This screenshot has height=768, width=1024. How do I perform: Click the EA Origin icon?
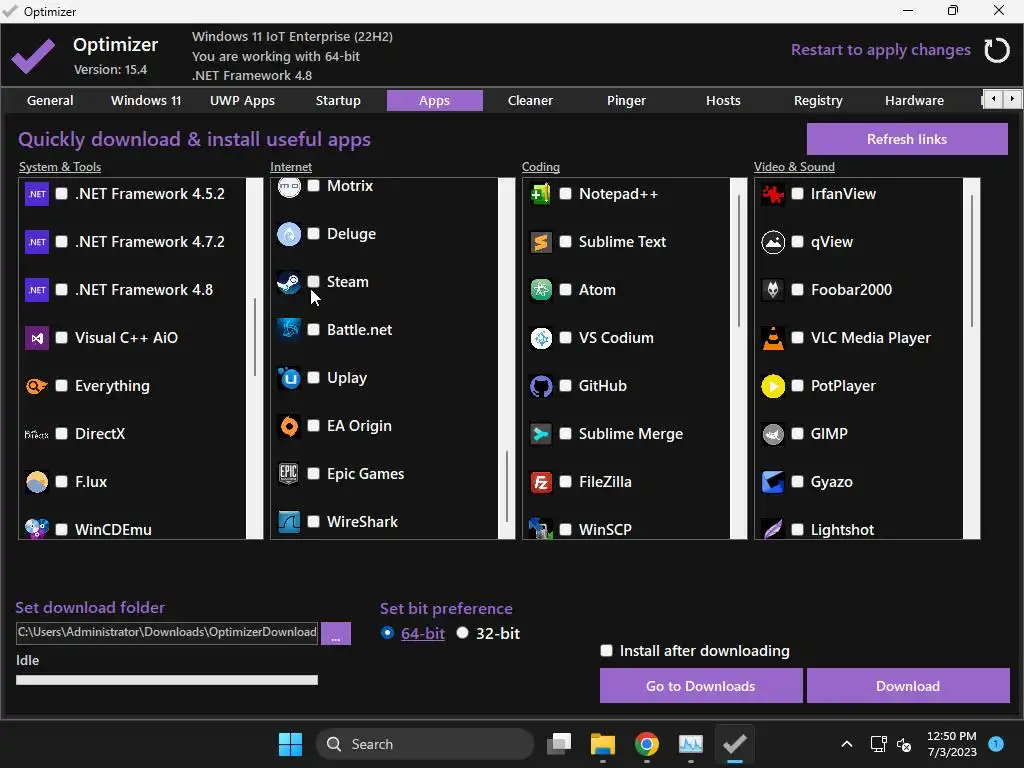click(289, 426)
